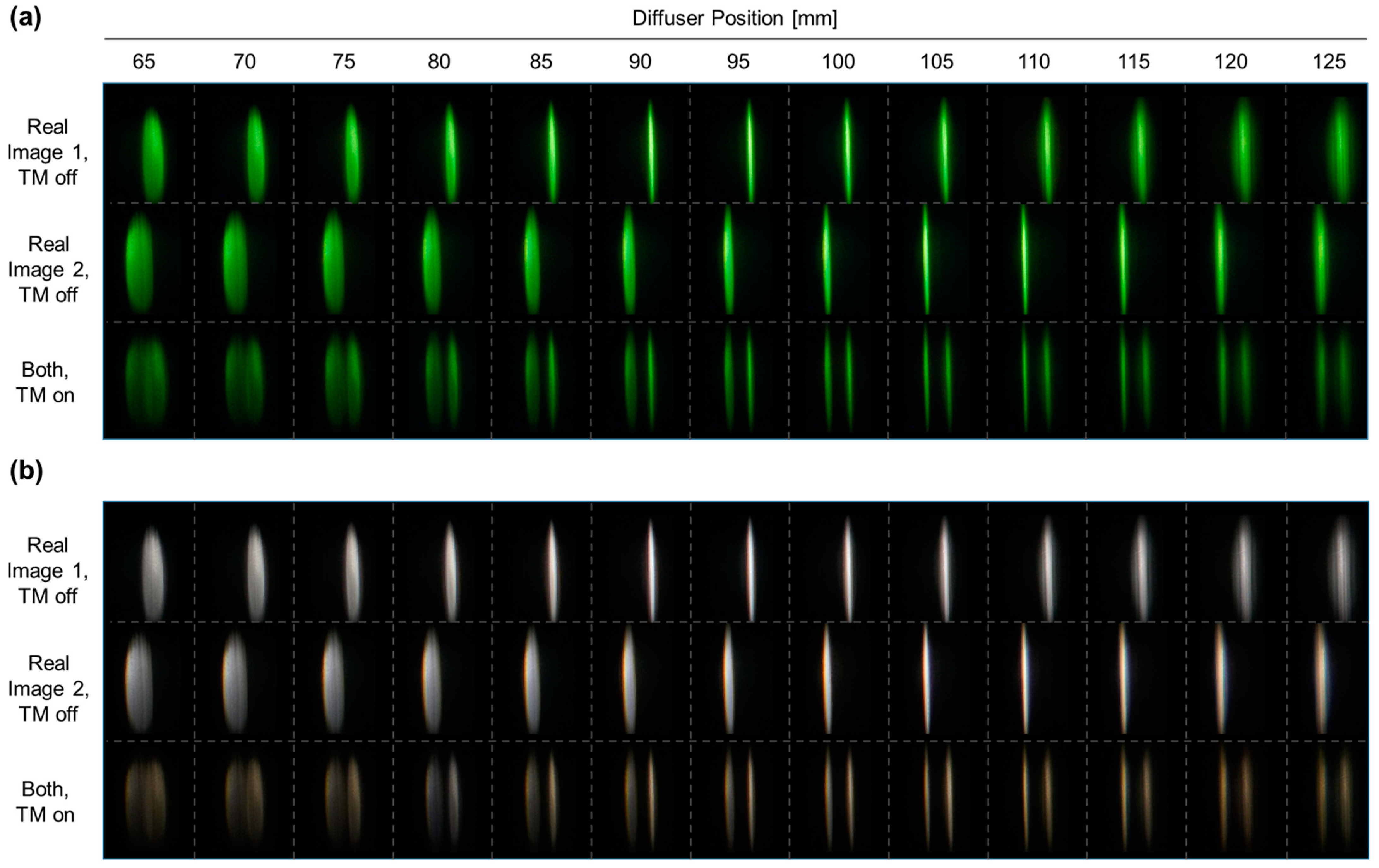Click the column label 105
Image resolution: width=1379 pixels, height=868 pixels.
(937, 61)
